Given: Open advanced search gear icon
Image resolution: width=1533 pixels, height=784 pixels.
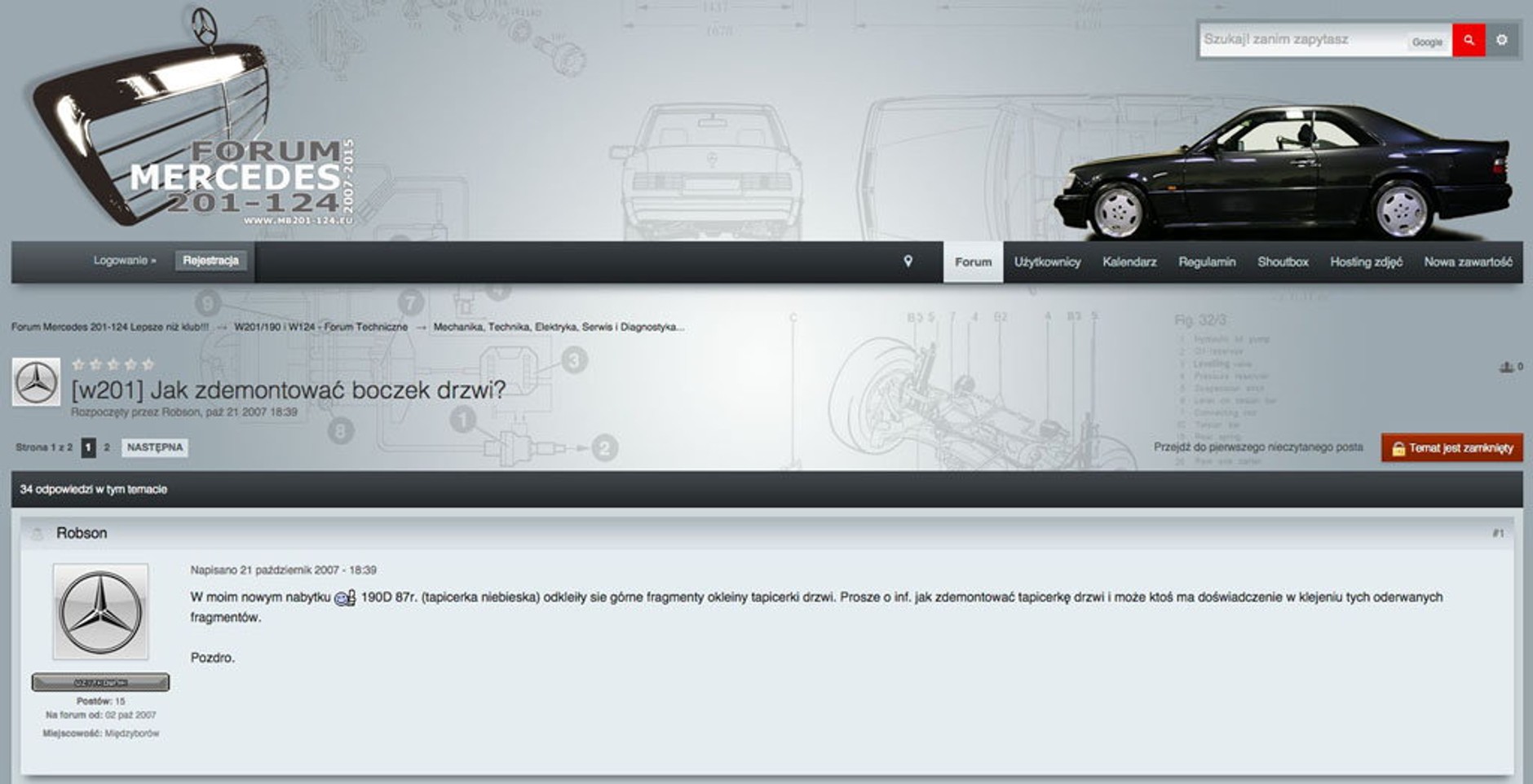Looking at the screenshot, I should tap(1501, 40).
